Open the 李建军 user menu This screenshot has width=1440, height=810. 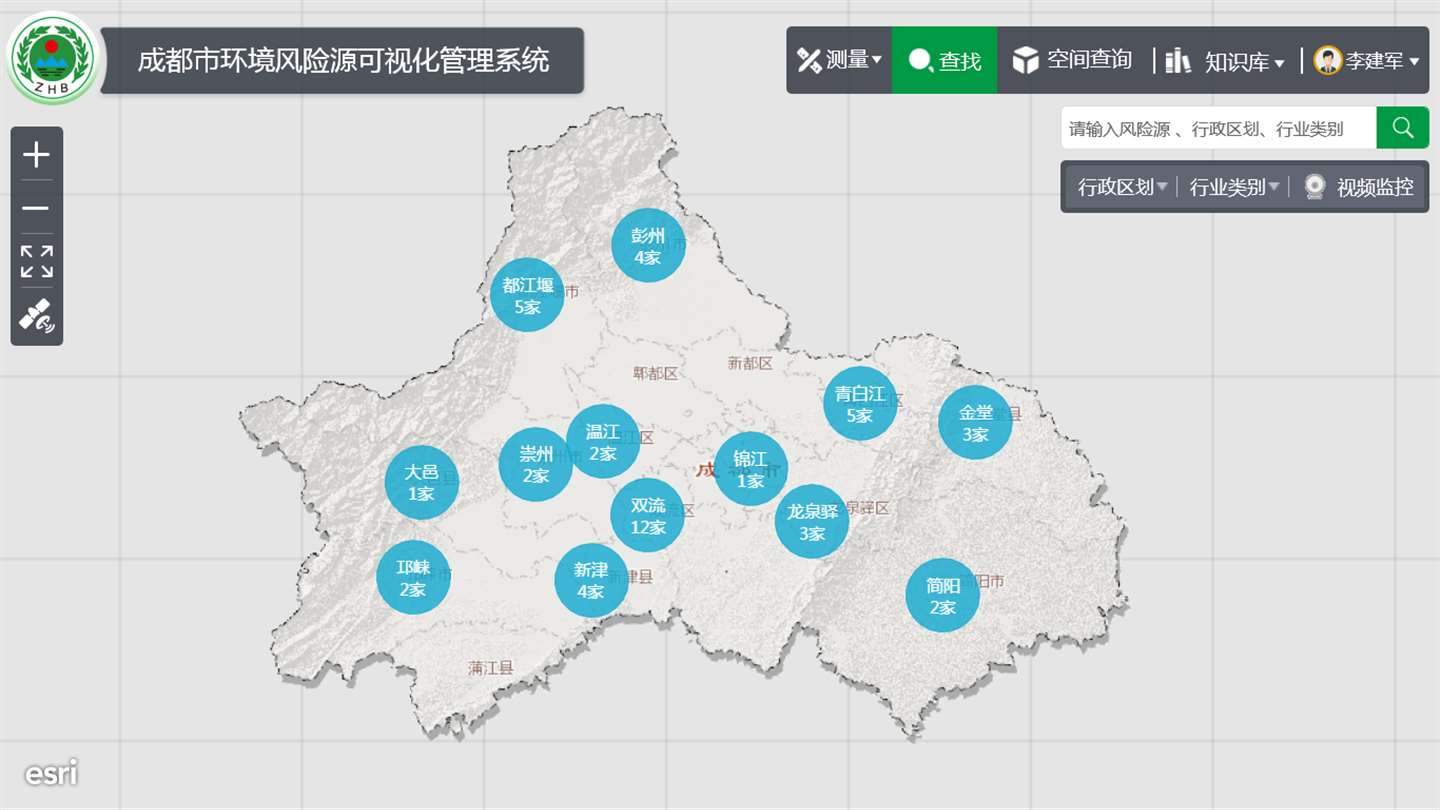point(1366,60)
